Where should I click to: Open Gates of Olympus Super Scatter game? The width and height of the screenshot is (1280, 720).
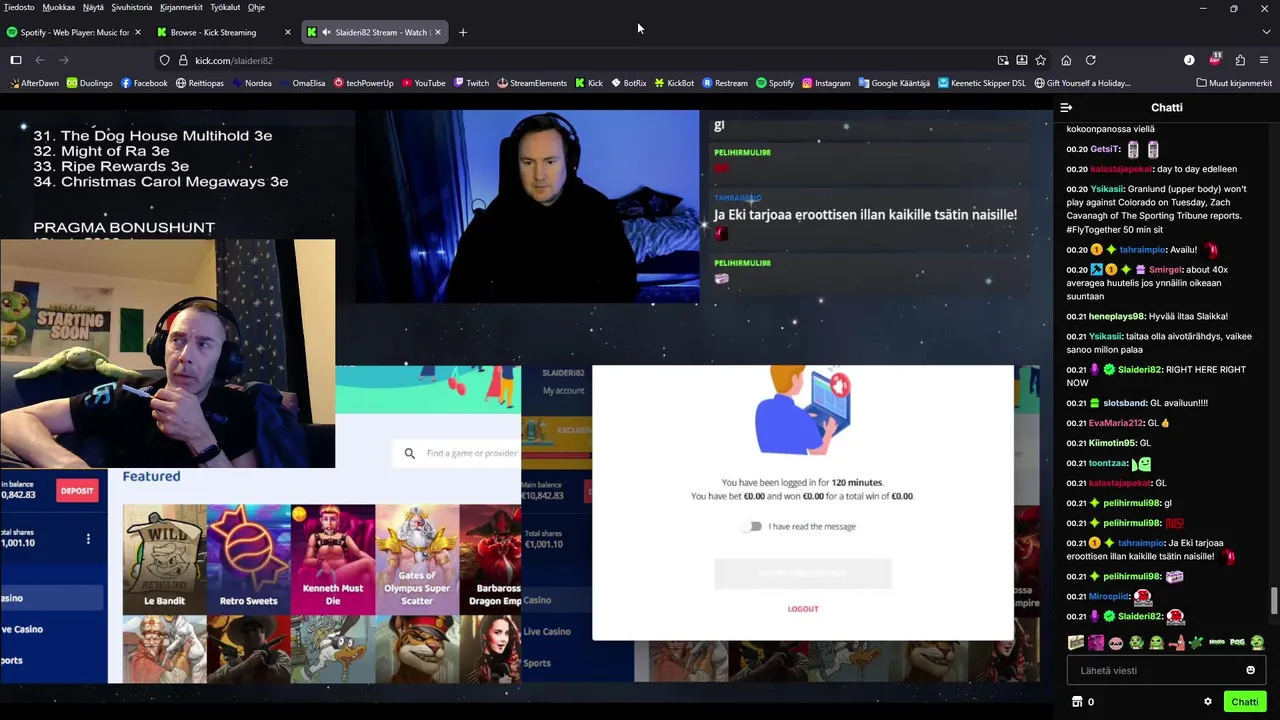pyautogui.click(x=417, y=558)
